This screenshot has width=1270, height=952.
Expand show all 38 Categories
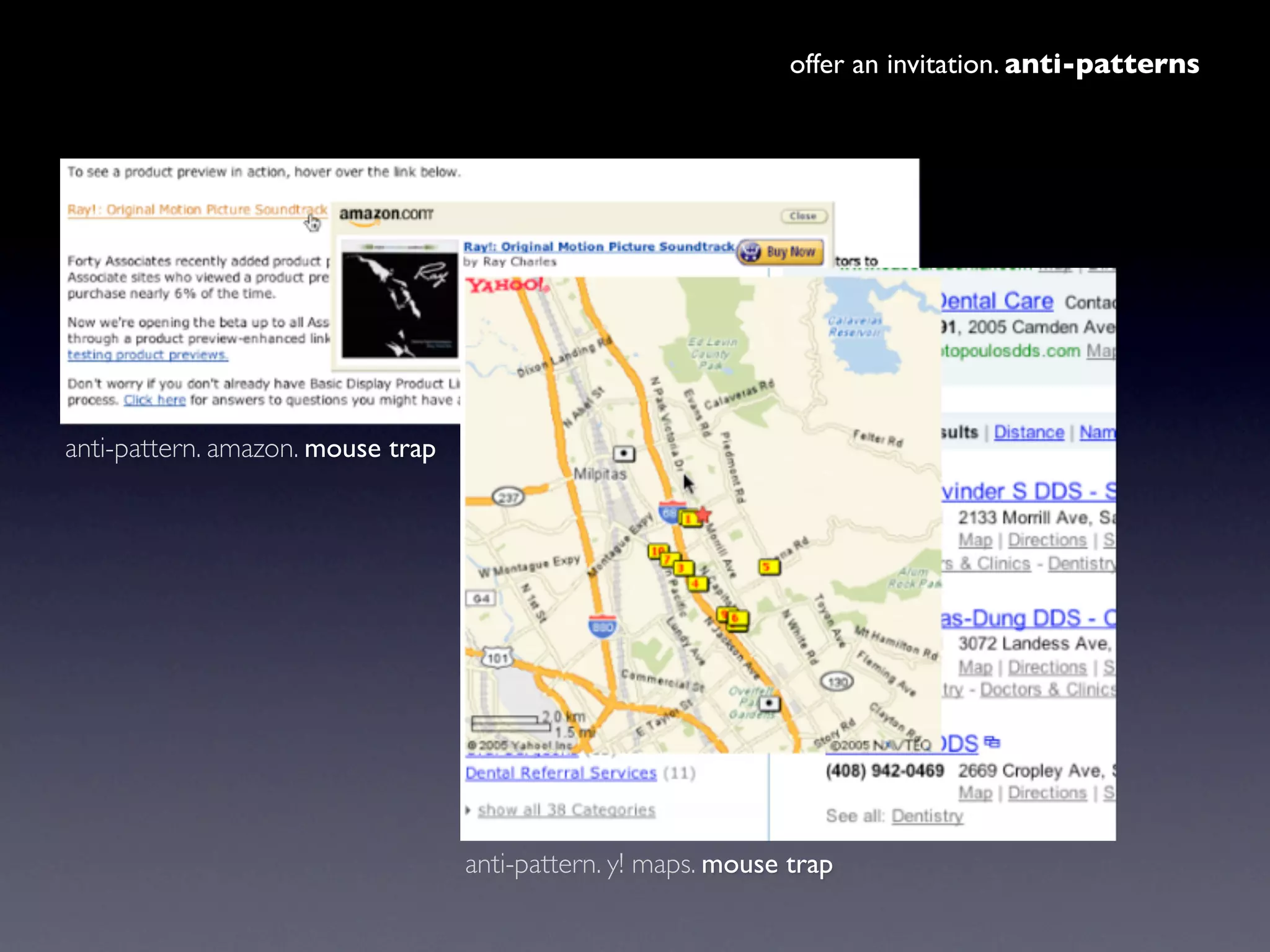coord(566,810)
